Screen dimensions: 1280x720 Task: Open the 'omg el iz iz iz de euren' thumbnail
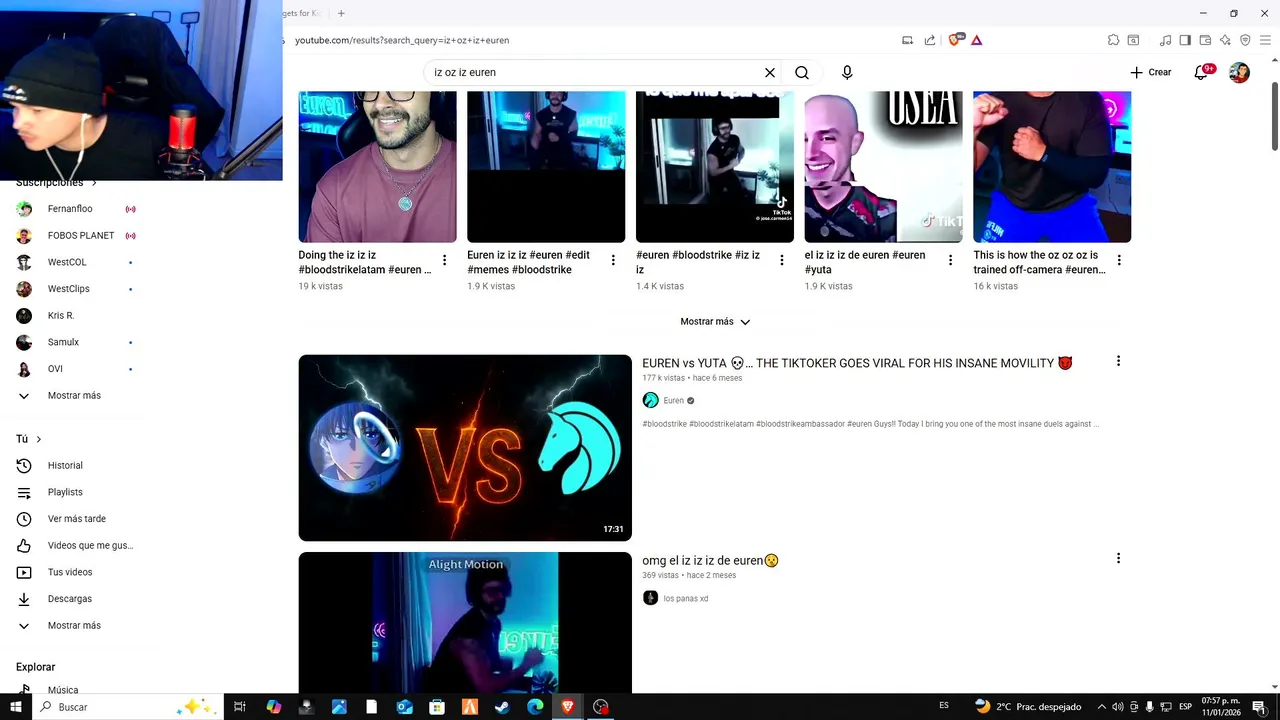465,623
